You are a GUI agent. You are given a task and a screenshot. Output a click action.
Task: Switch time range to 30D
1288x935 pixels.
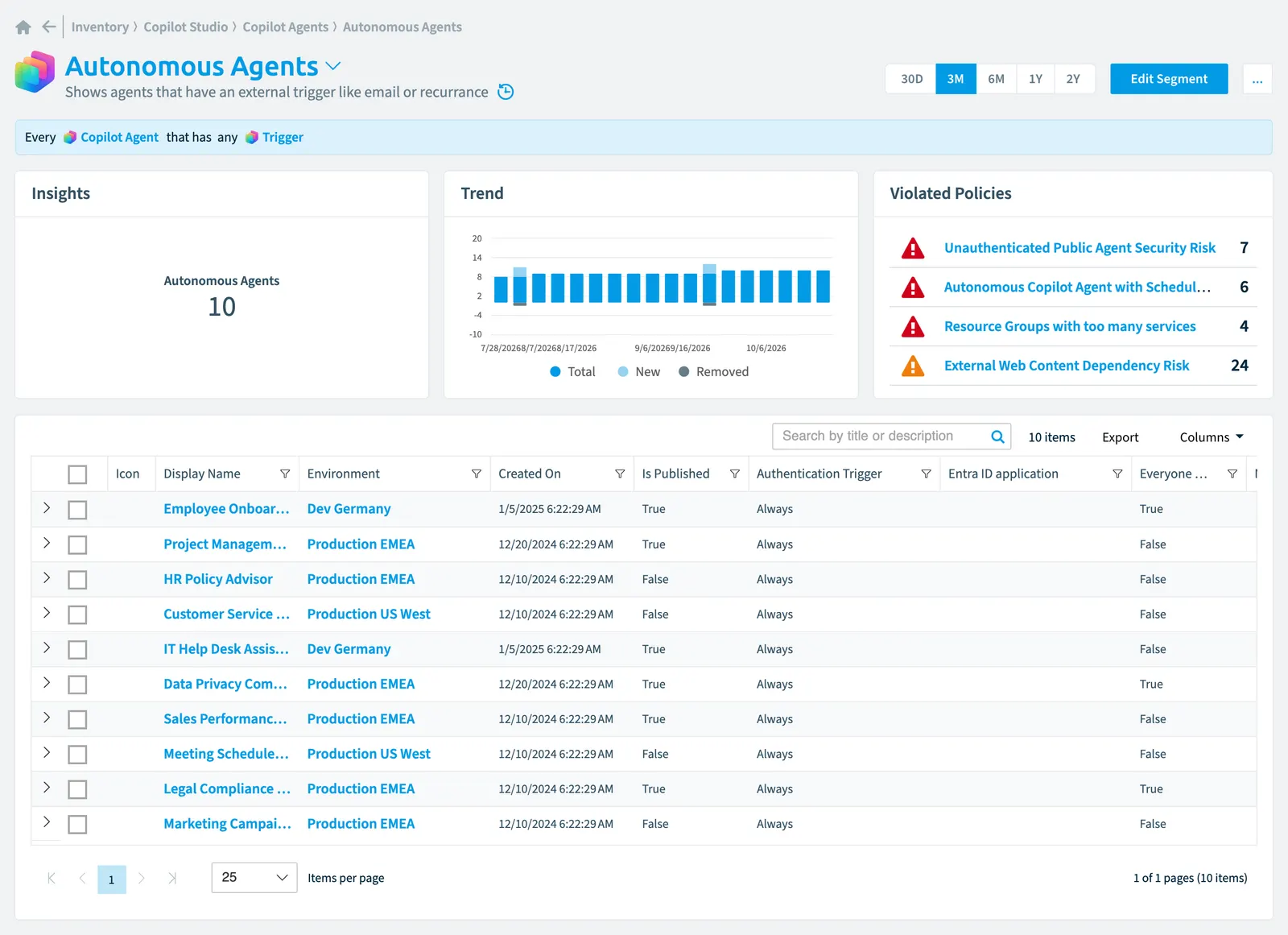(x=911, y=79)
